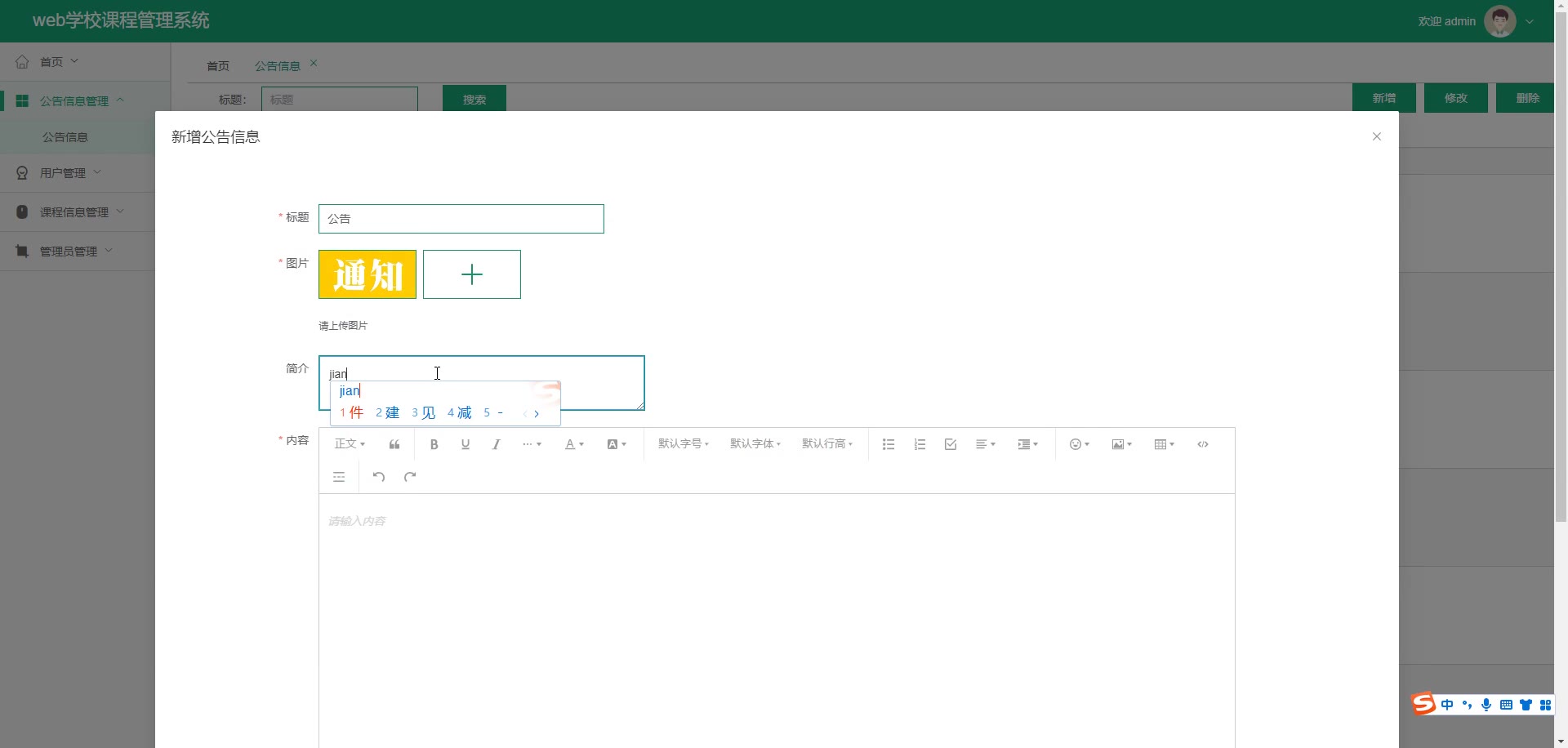Open the 正文 heading style dropdown
The image size is (1568, 748).
350,444
